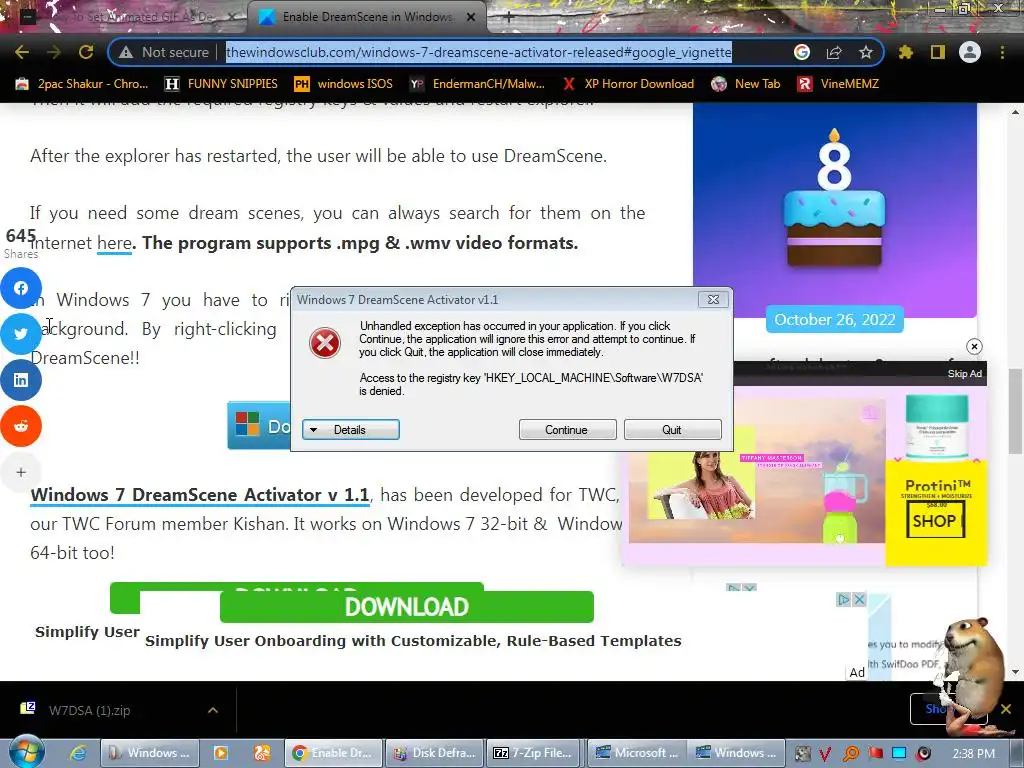Open the Chrome profile avatar
This screenshot has height=768, width=1024.
click(970, 52)
